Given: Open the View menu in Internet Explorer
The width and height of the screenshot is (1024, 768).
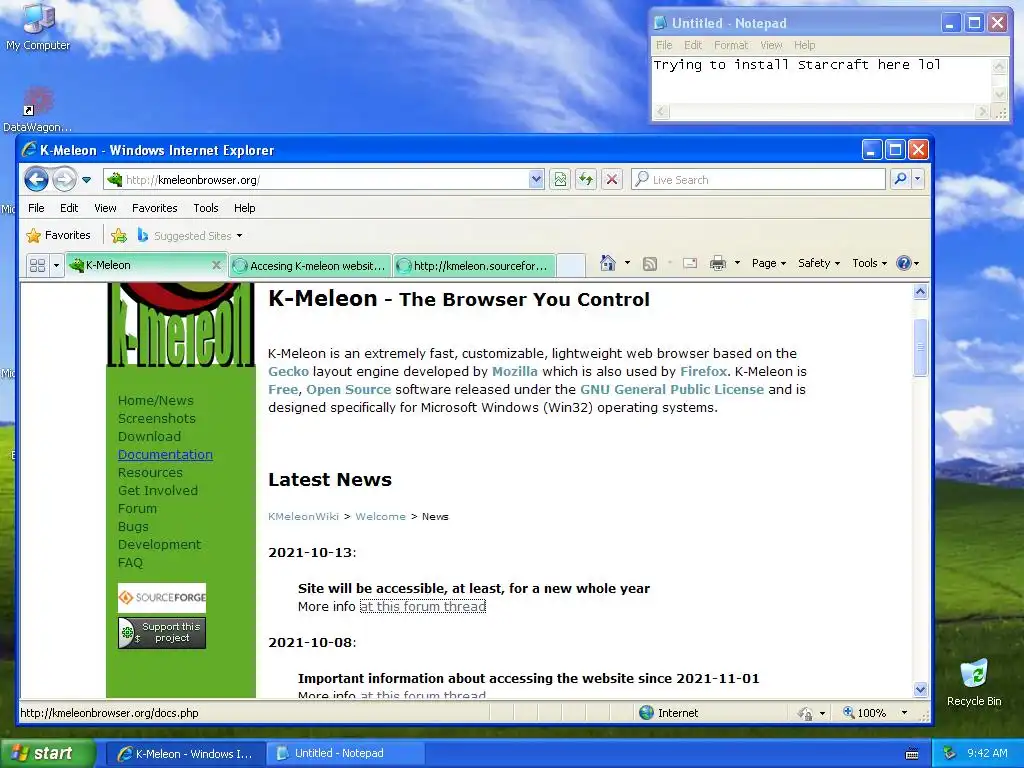Looking at the screenshot, I should pyautogui.click(x=105, y=208).
